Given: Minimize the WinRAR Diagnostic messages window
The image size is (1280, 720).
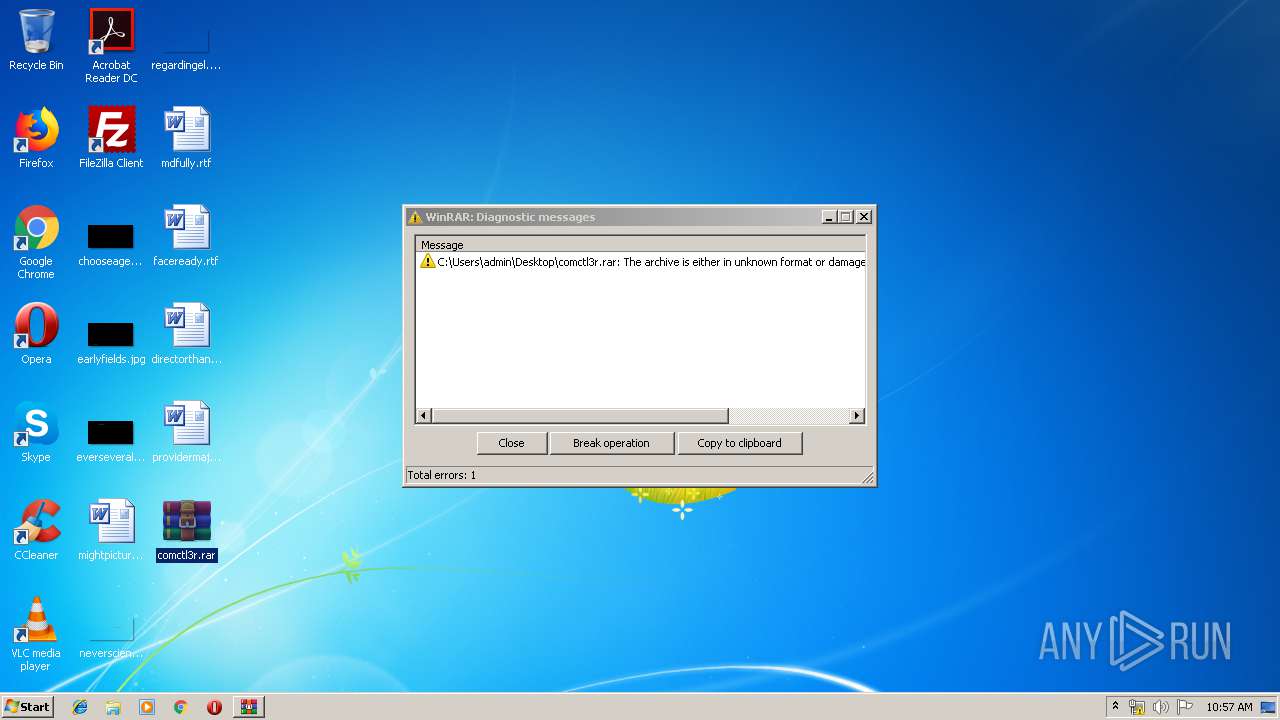Looking at the screenshot, I should click(x=829, y=217).
